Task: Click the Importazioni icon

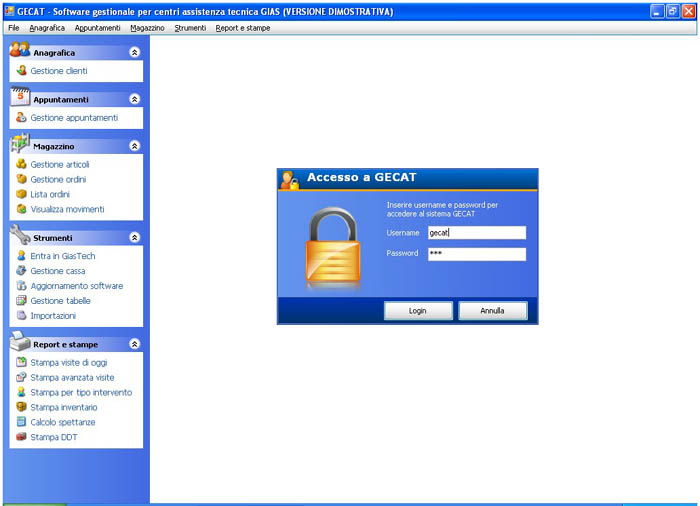Action: pos(21,315)
